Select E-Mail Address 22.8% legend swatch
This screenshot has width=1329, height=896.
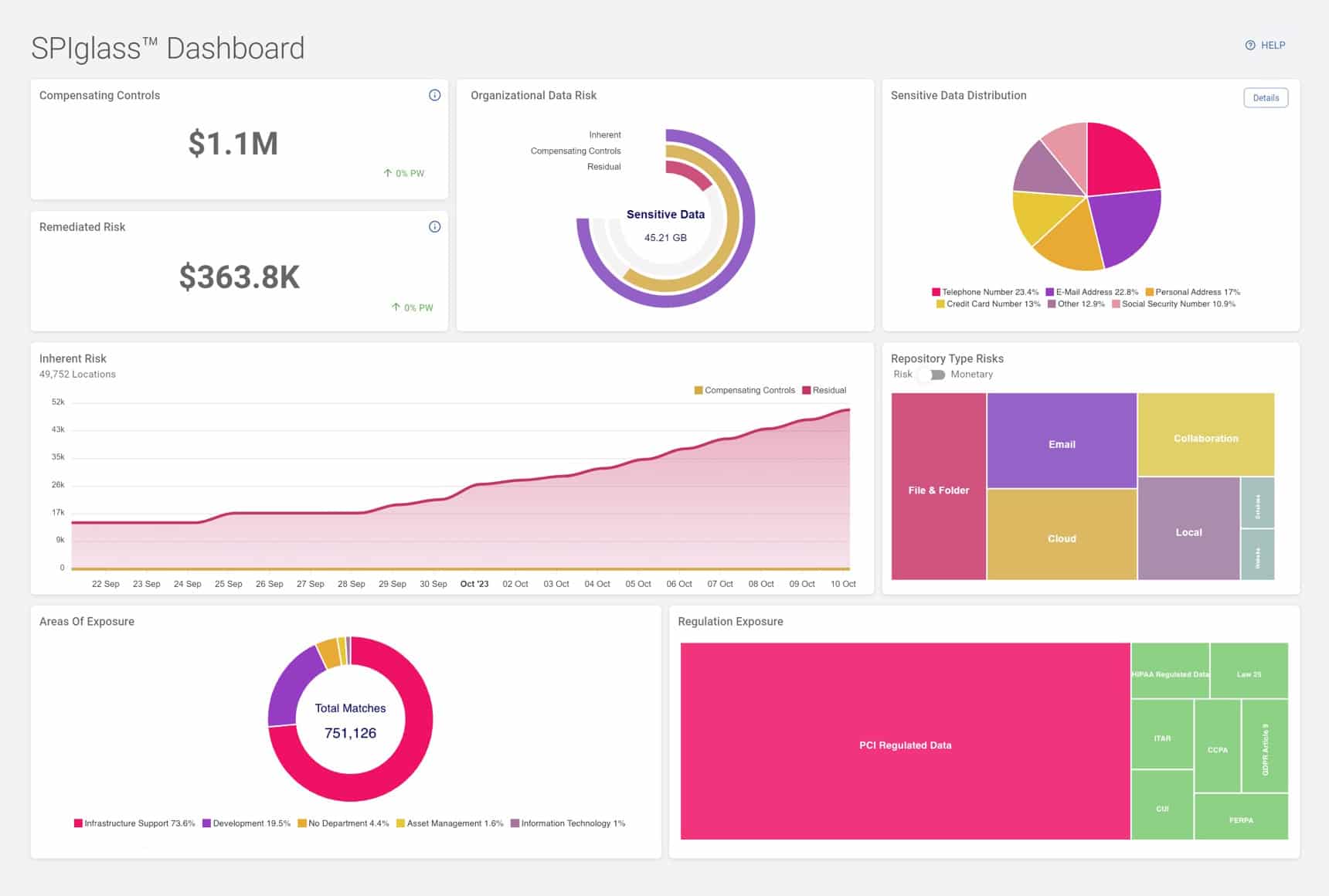[1049, 292]
